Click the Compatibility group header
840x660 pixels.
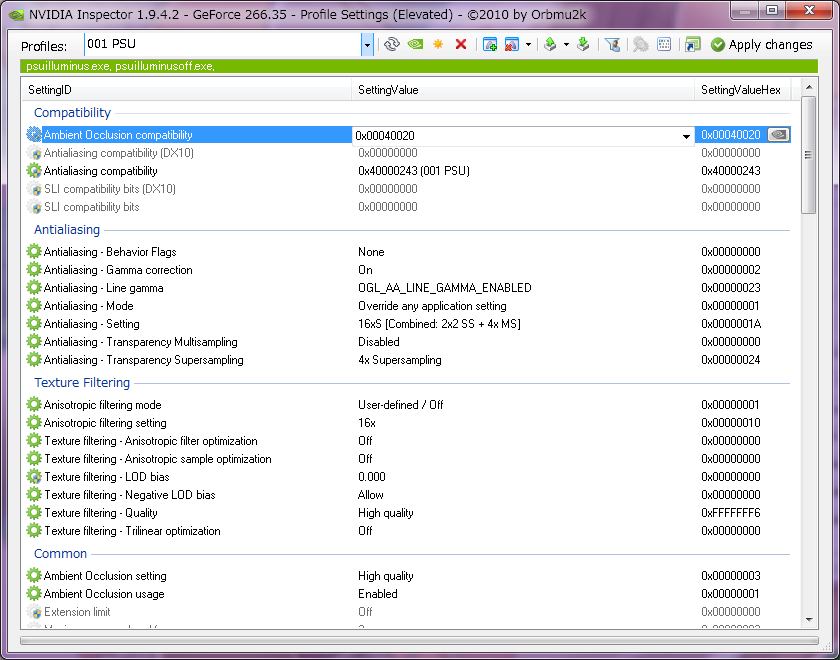(x=72, y=112)
